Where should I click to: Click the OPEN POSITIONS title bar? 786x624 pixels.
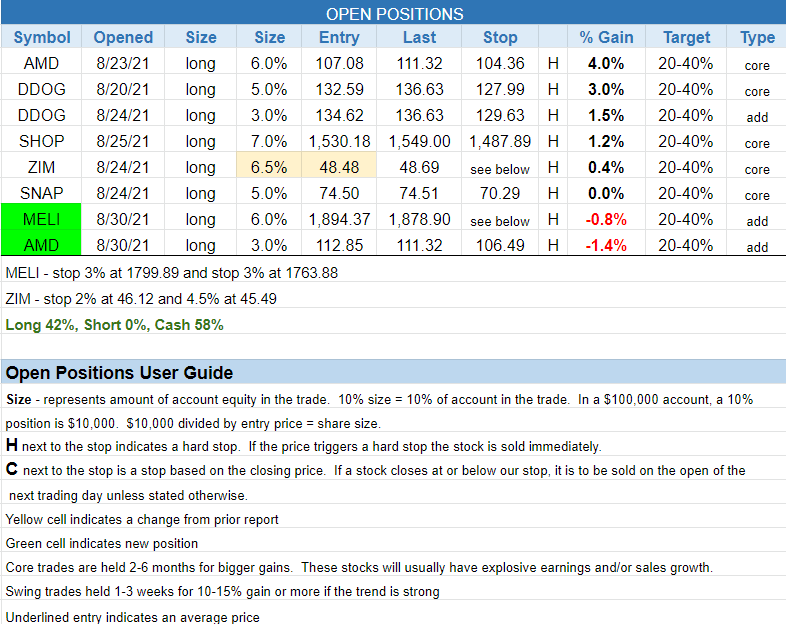395,14
